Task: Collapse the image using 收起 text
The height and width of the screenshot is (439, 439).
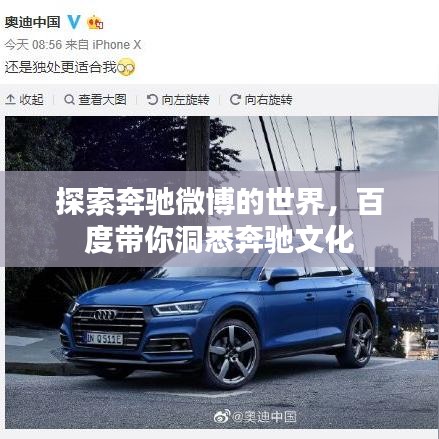Action: 31,100
